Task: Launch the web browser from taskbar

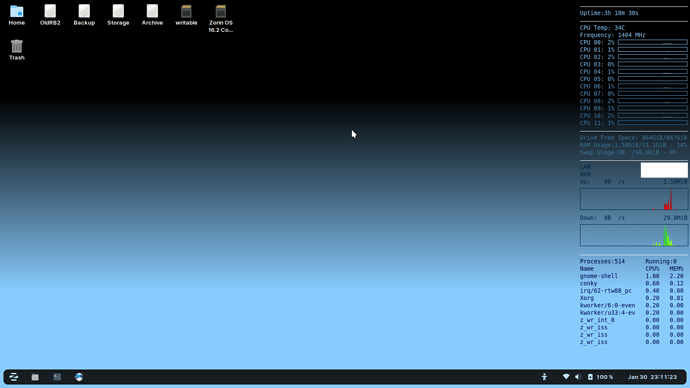Action: 79,377
